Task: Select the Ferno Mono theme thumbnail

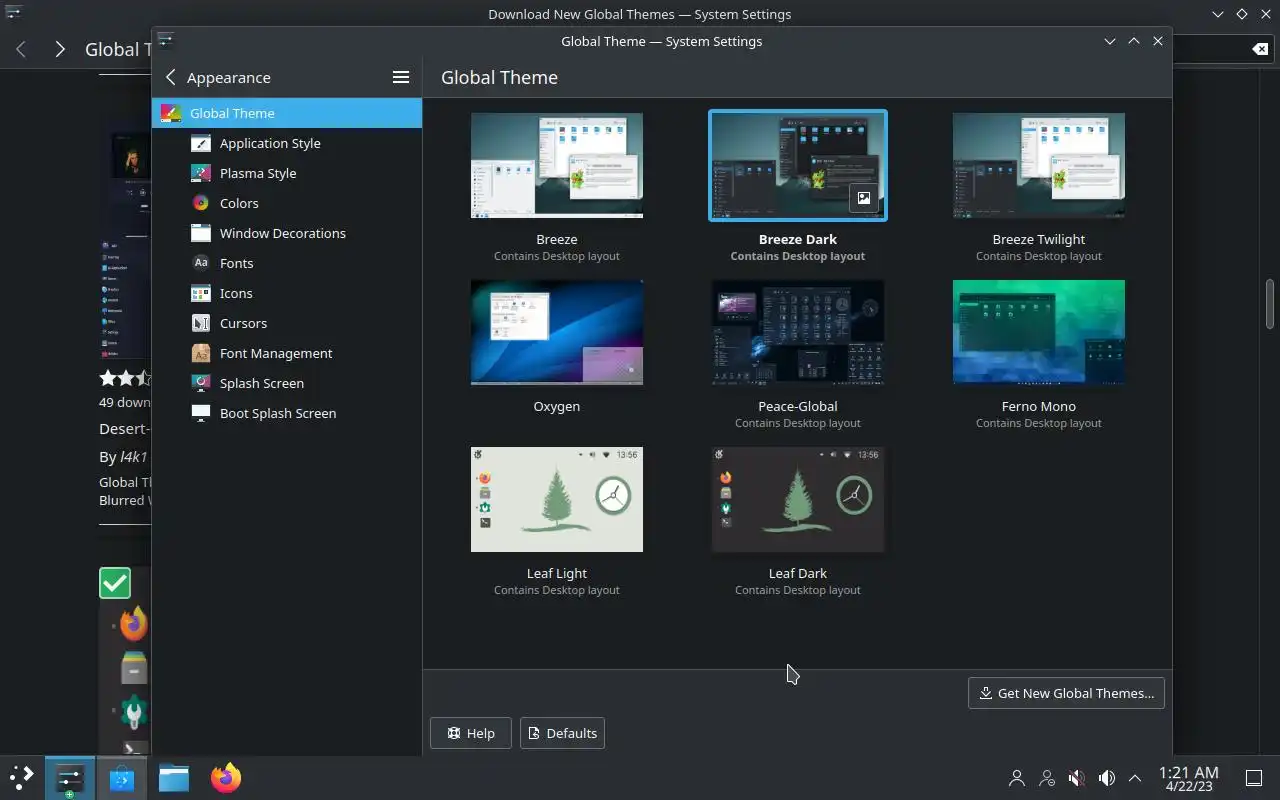Action: pyautogui.click(x=1039, y=332)
